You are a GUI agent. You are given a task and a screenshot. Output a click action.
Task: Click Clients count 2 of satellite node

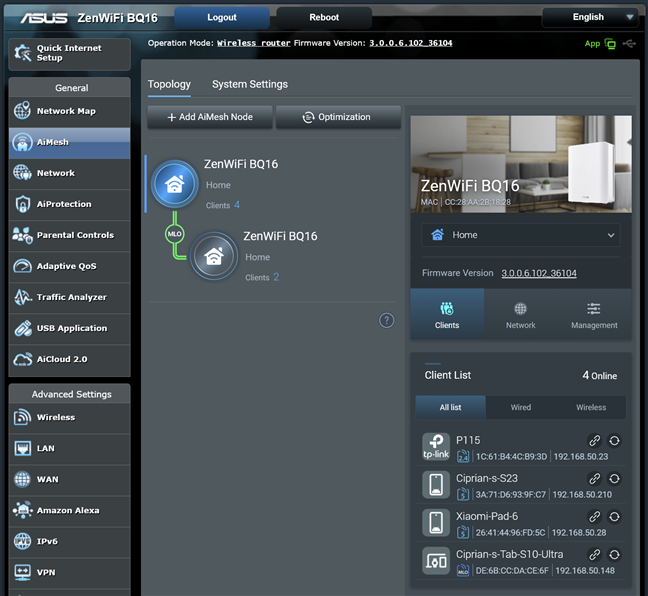pos(276,277)
